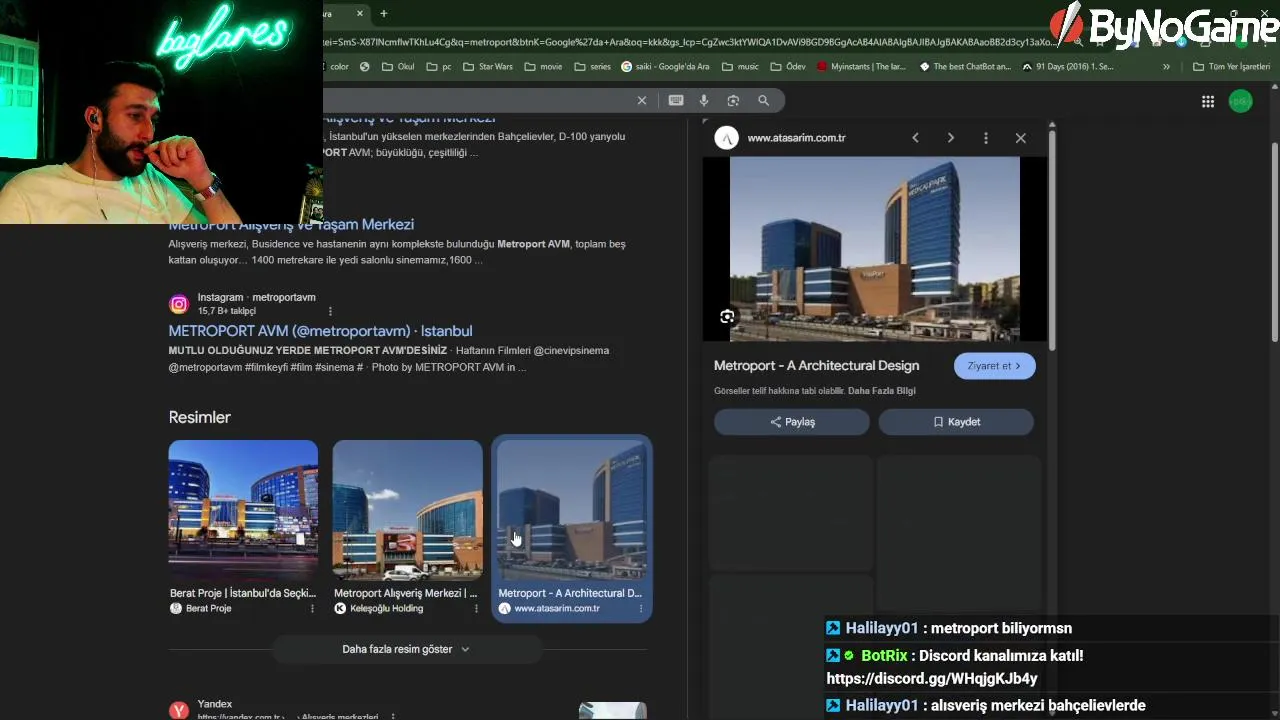Open the Google apps grid
Image resolution: width=1280 pixels, height=720 pixels.
point(1208,101)
